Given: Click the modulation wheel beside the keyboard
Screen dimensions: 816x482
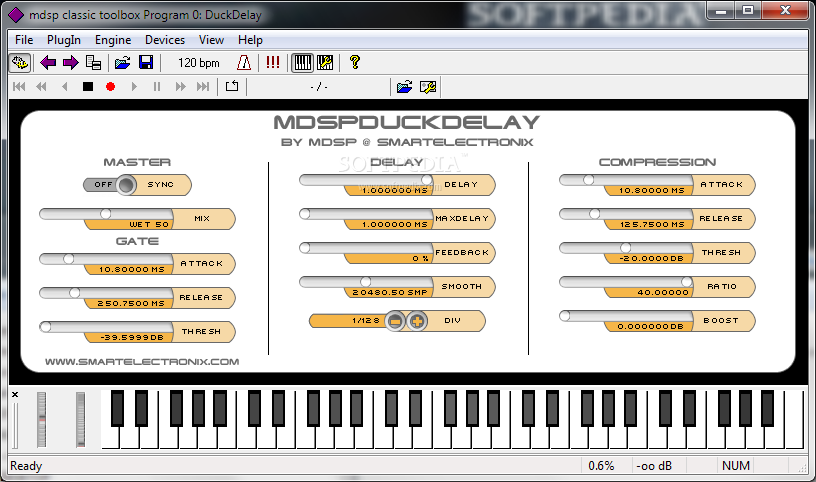Looking at the screenshot, I should click(80, 420).
